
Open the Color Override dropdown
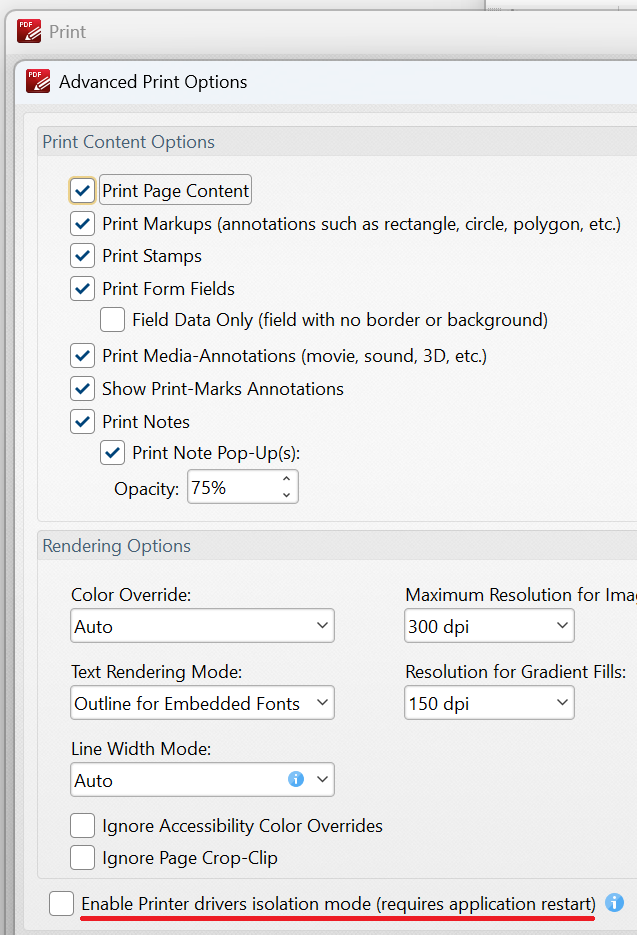(x=202, y=626)
